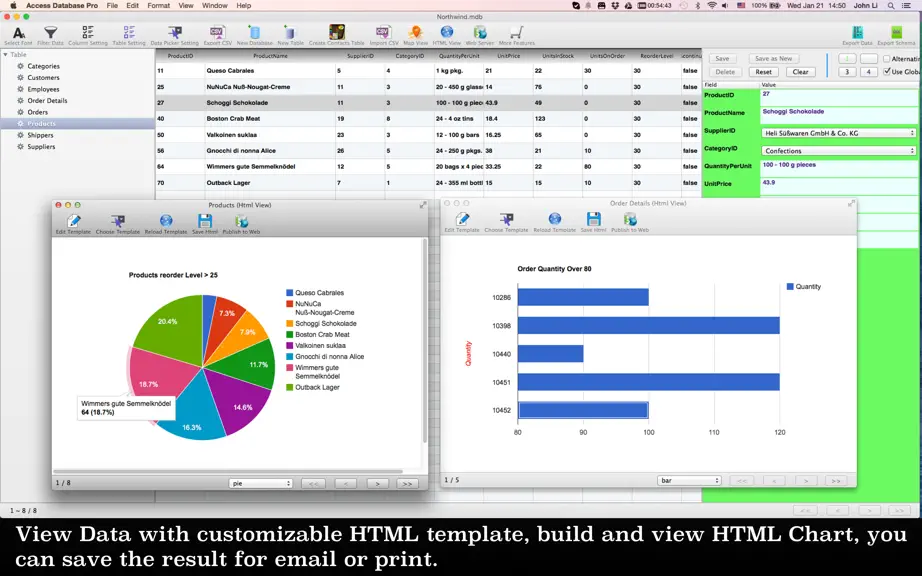Toggle the Alternating checkbox
Image resolution: width=922 pixels, height=576 pixels.
pos(887,59)
